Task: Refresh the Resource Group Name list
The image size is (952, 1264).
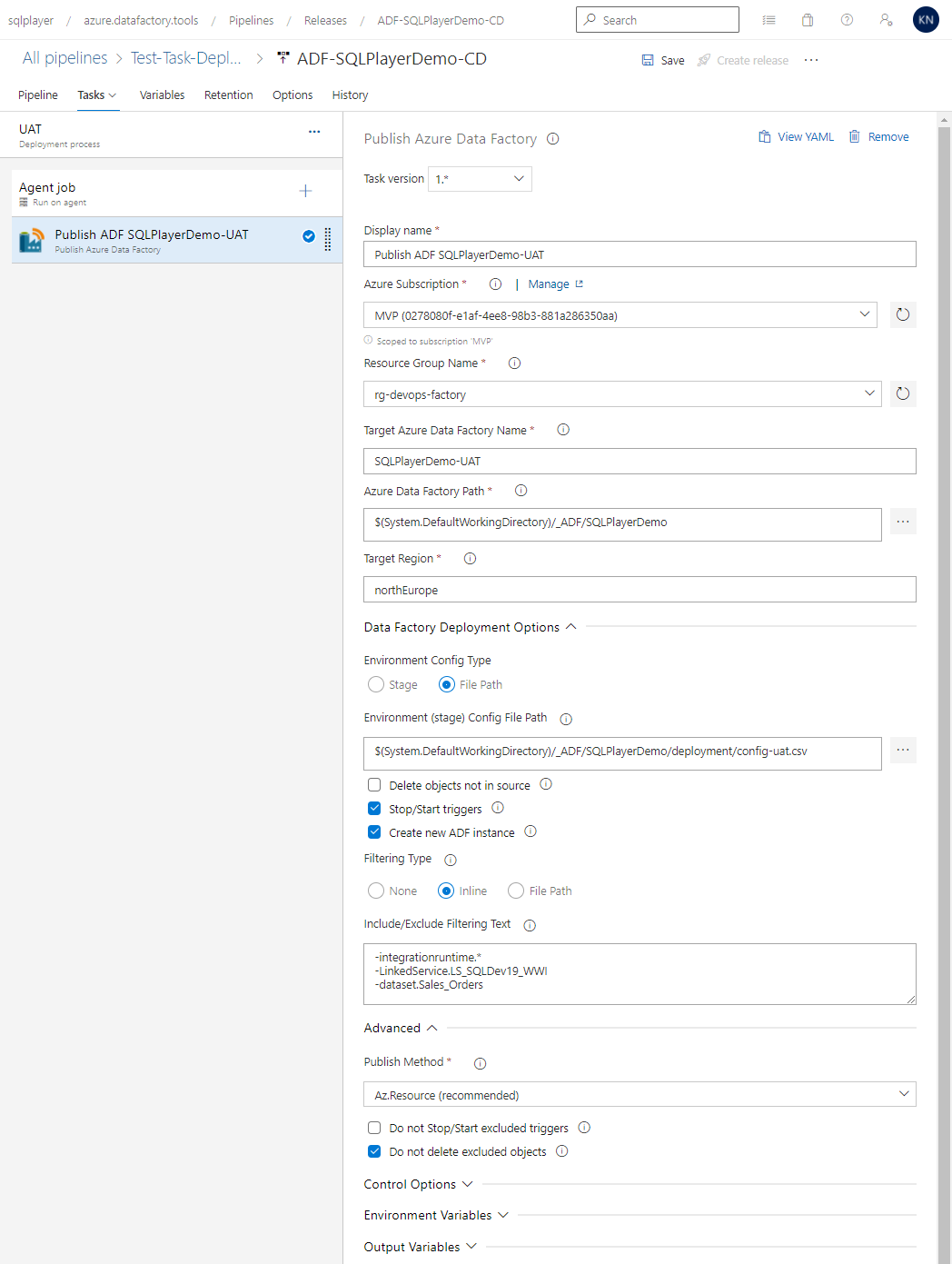Action: (903, 393)
